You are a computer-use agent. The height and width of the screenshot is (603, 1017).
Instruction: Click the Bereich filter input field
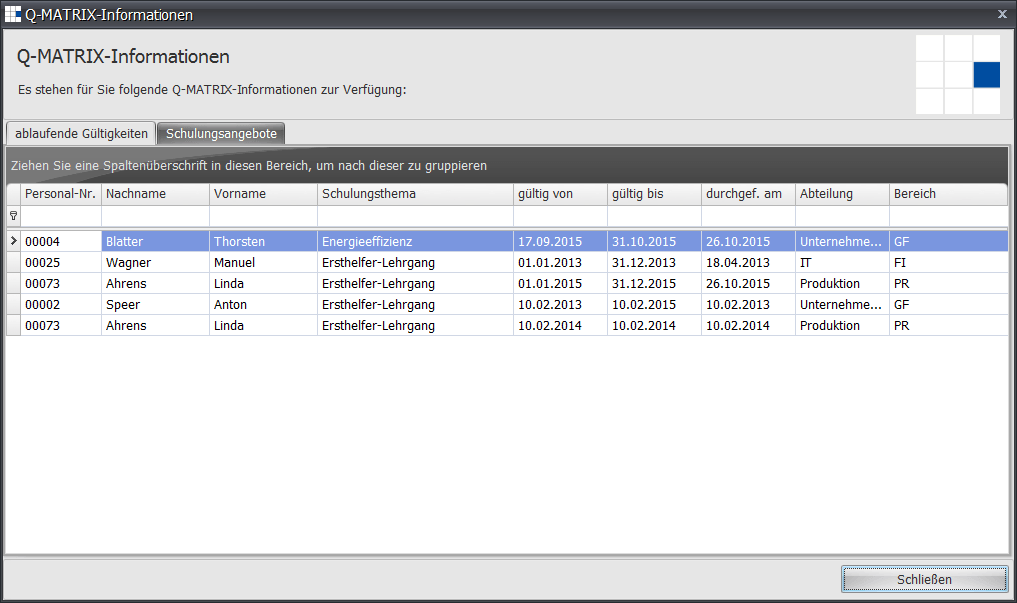(947, 216)
